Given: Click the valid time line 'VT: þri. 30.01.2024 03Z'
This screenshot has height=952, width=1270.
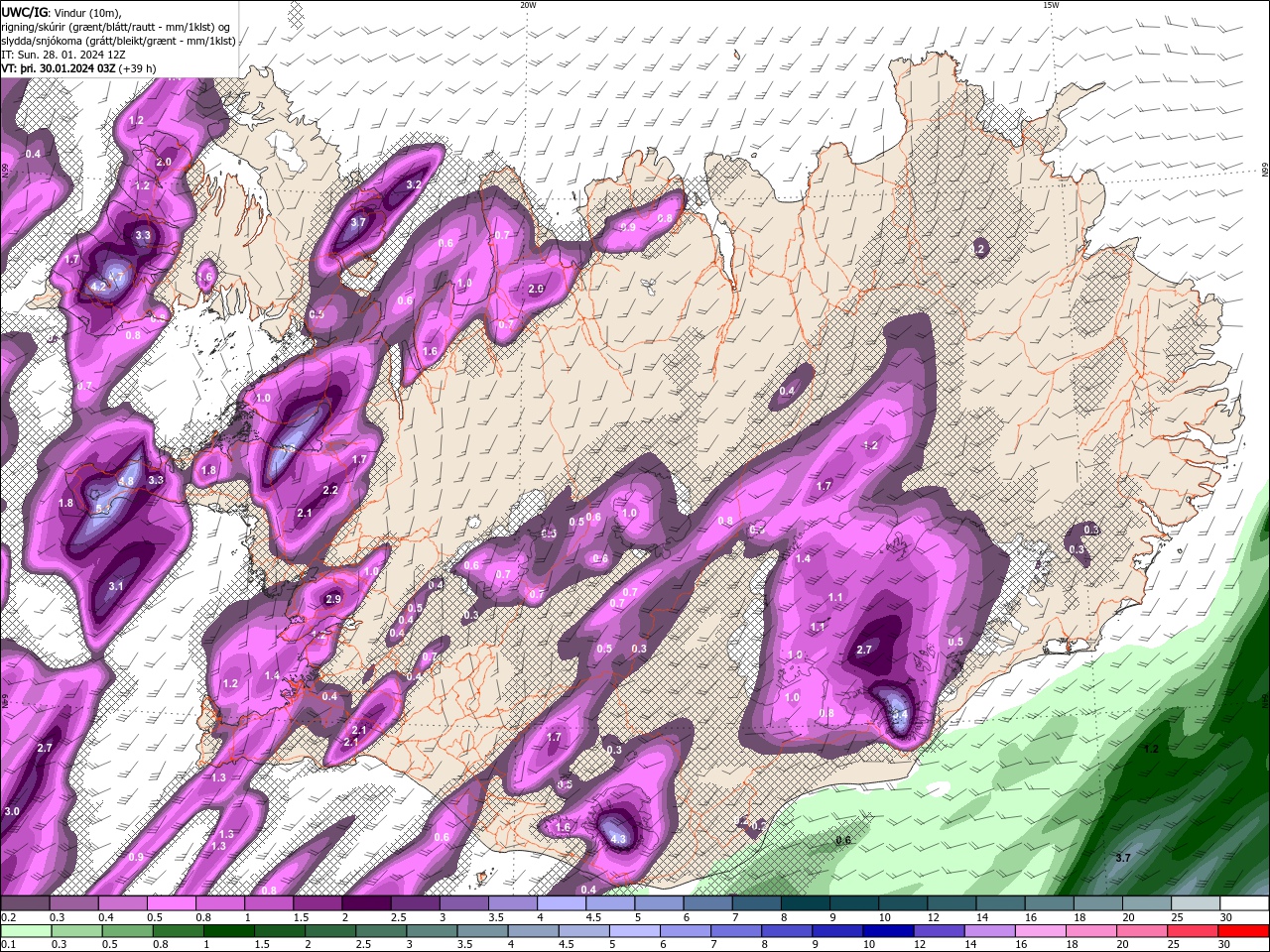Looking at the screenshot, I should tap(59, 68).
